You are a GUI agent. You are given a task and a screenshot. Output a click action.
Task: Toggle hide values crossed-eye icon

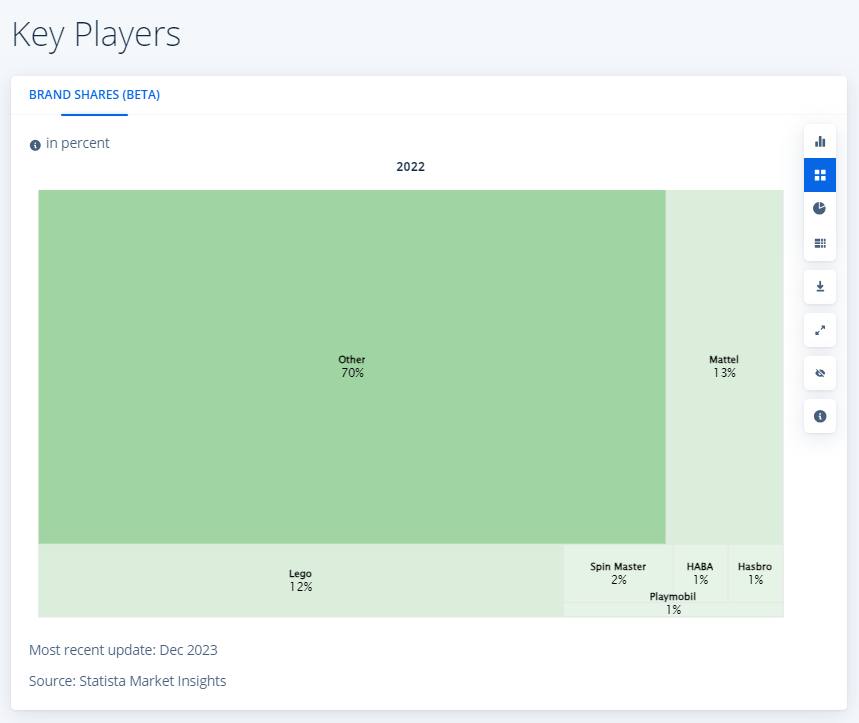[x=820, y=373]
